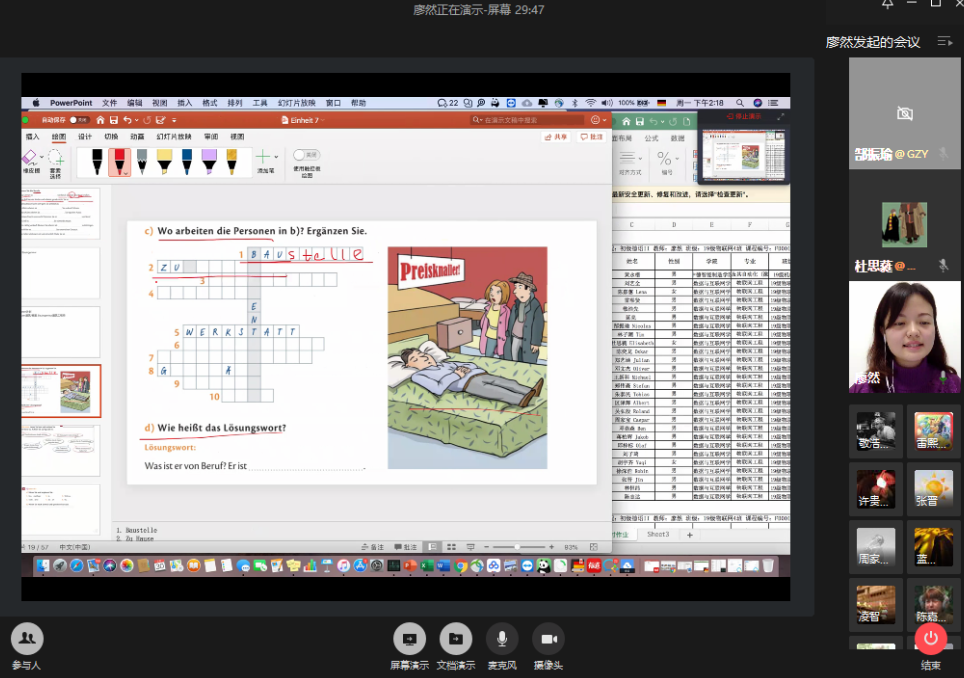Select the lasso selection tool
Image resolution: width=964 pixels, height=678 pixels.
tap(55, 163)
